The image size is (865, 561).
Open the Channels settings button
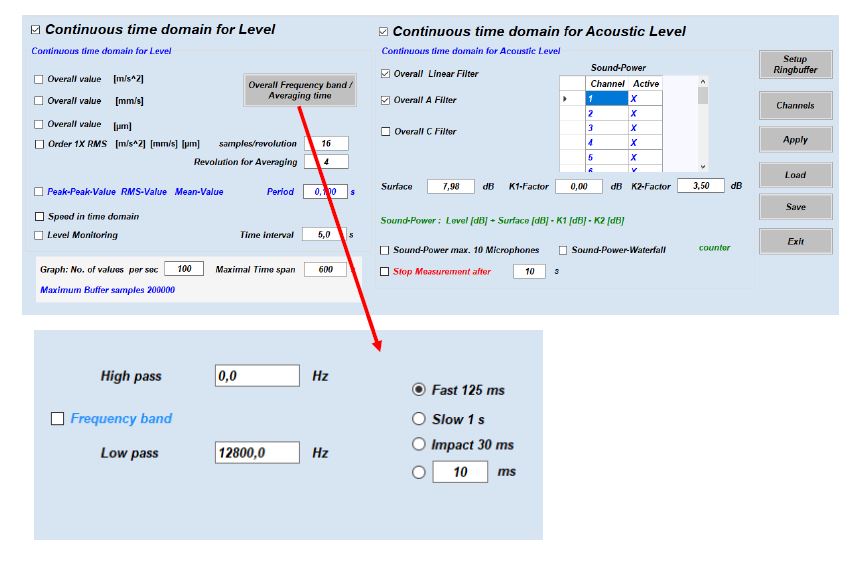coord(795,105)
